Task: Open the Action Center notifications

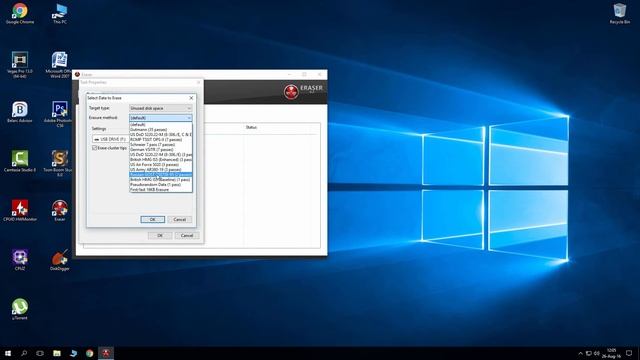Action: [629, 353]
